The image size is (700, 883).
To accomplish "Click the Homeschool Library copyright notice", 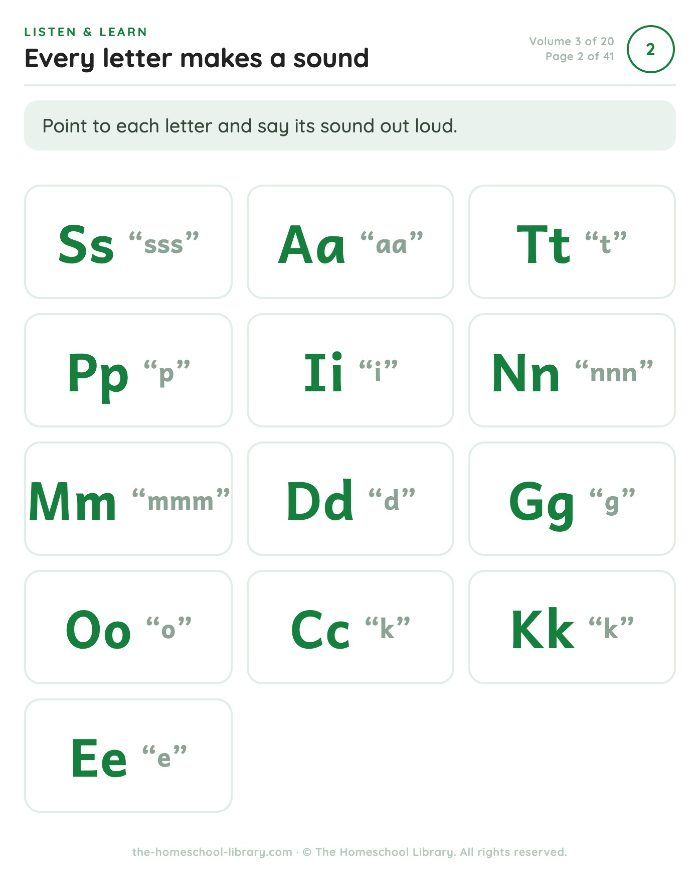I will click(x=435, y=852).
